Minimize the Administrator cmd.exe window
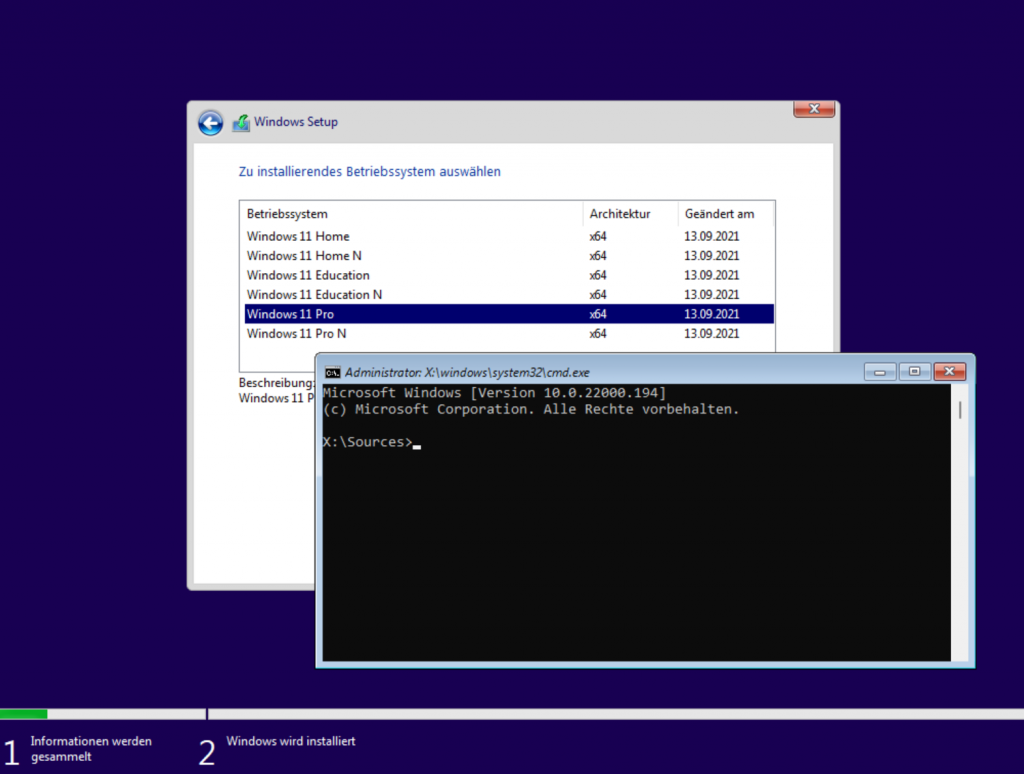 [x=880, y=372]
